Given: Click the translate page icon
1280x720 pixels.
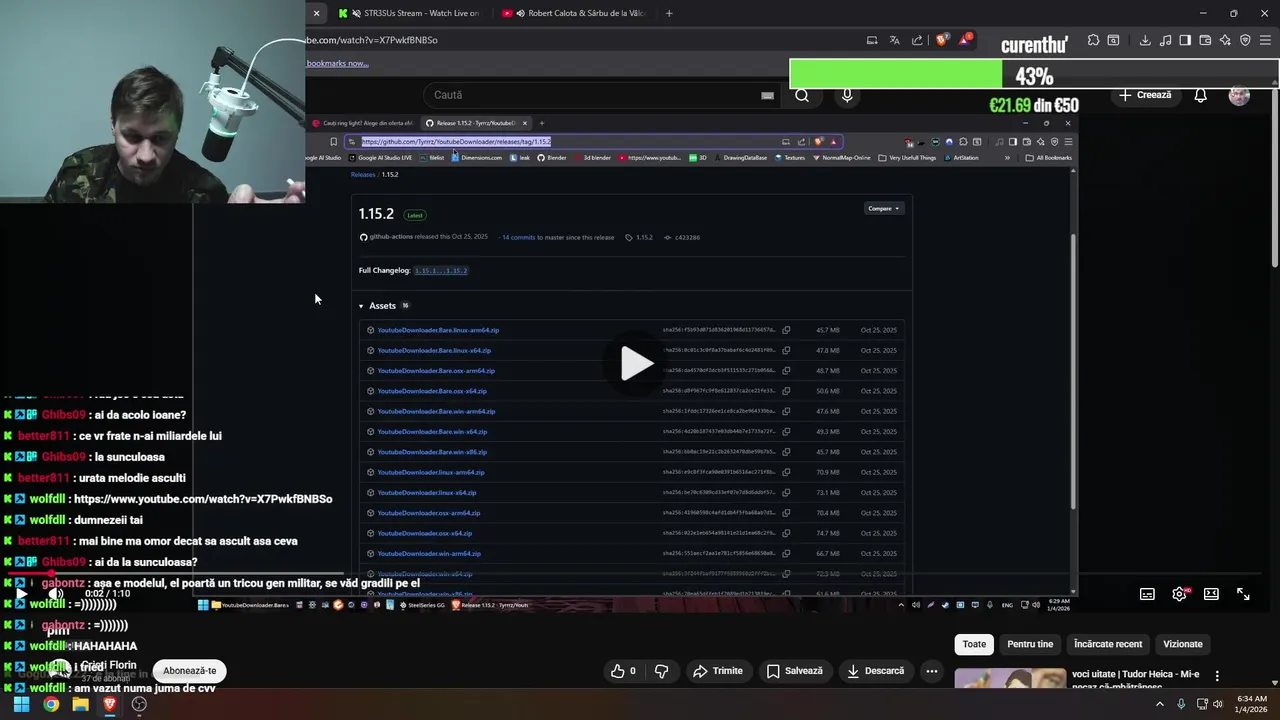Looking at the screenshot, I should point(895,40).
